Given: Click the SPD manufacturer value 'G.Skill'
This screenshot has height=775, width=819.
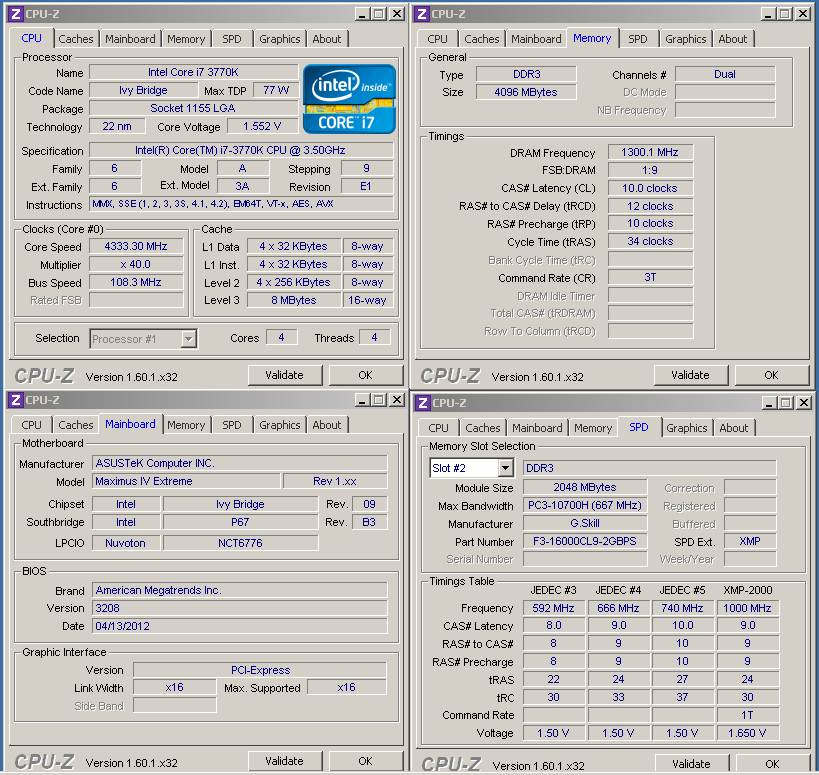Looking at the screenshot, I should pos(585,523).
